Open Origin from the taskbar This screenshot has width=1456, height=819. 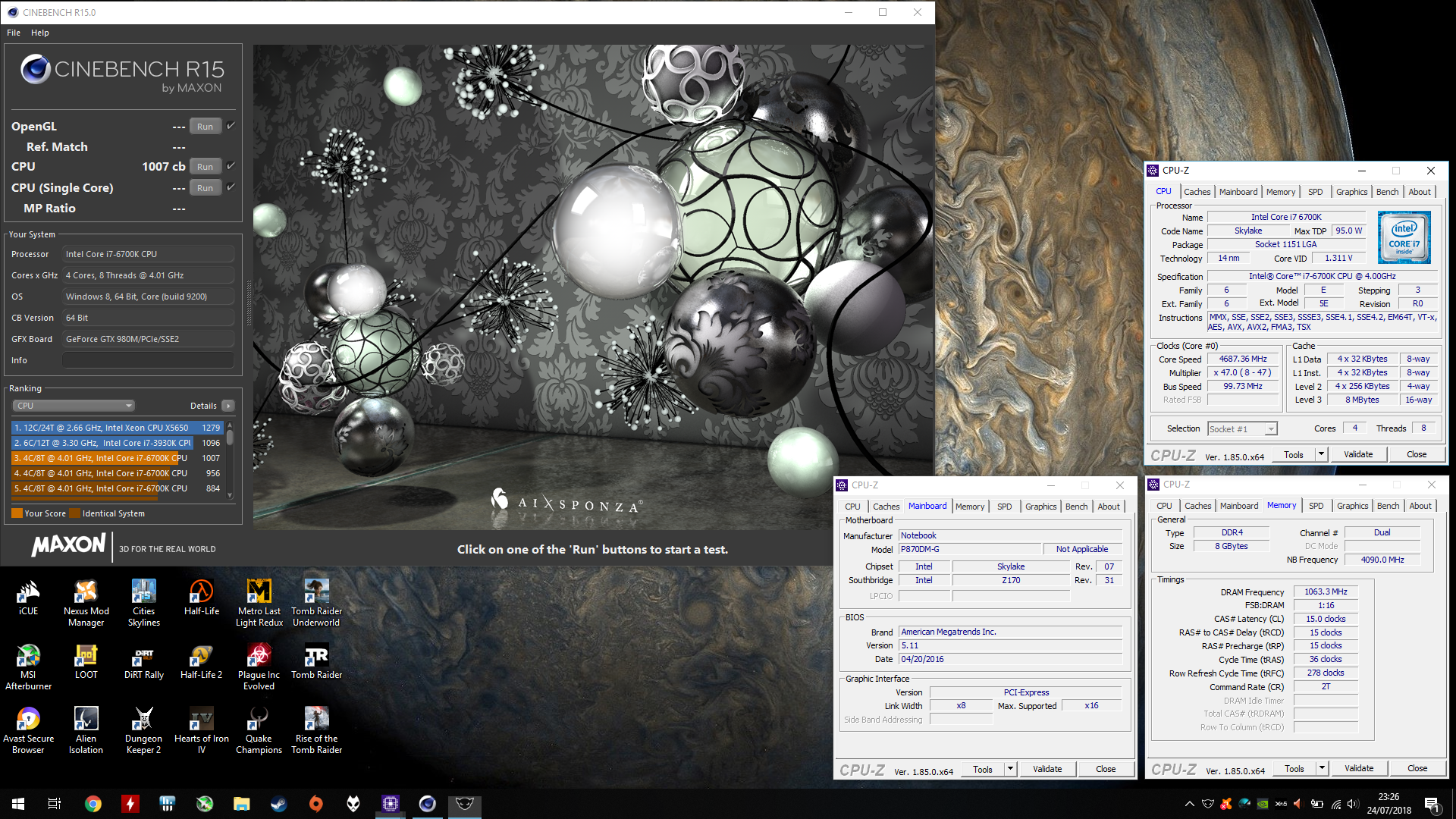(316, 804)
